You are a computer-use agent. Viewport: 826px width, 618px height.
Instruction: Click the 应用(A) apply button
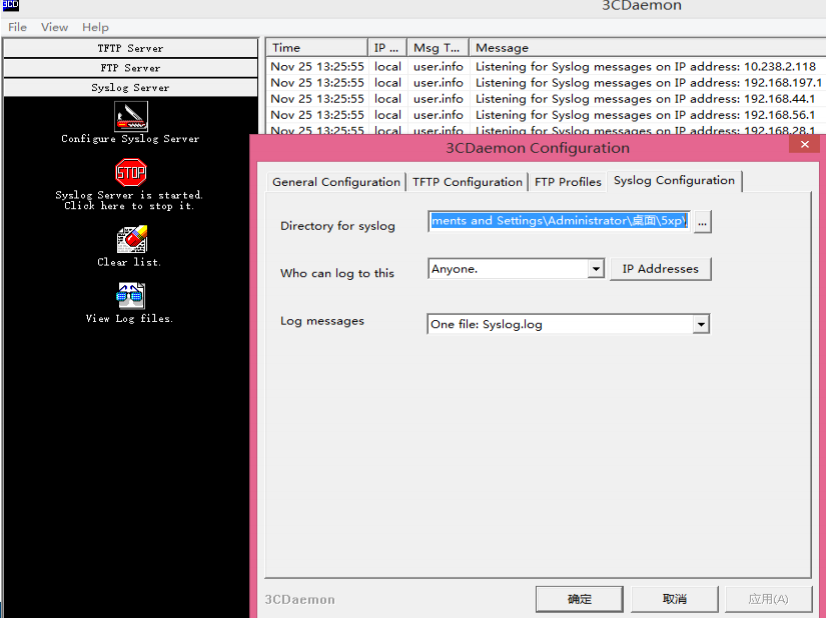click(x=769, y=599)
